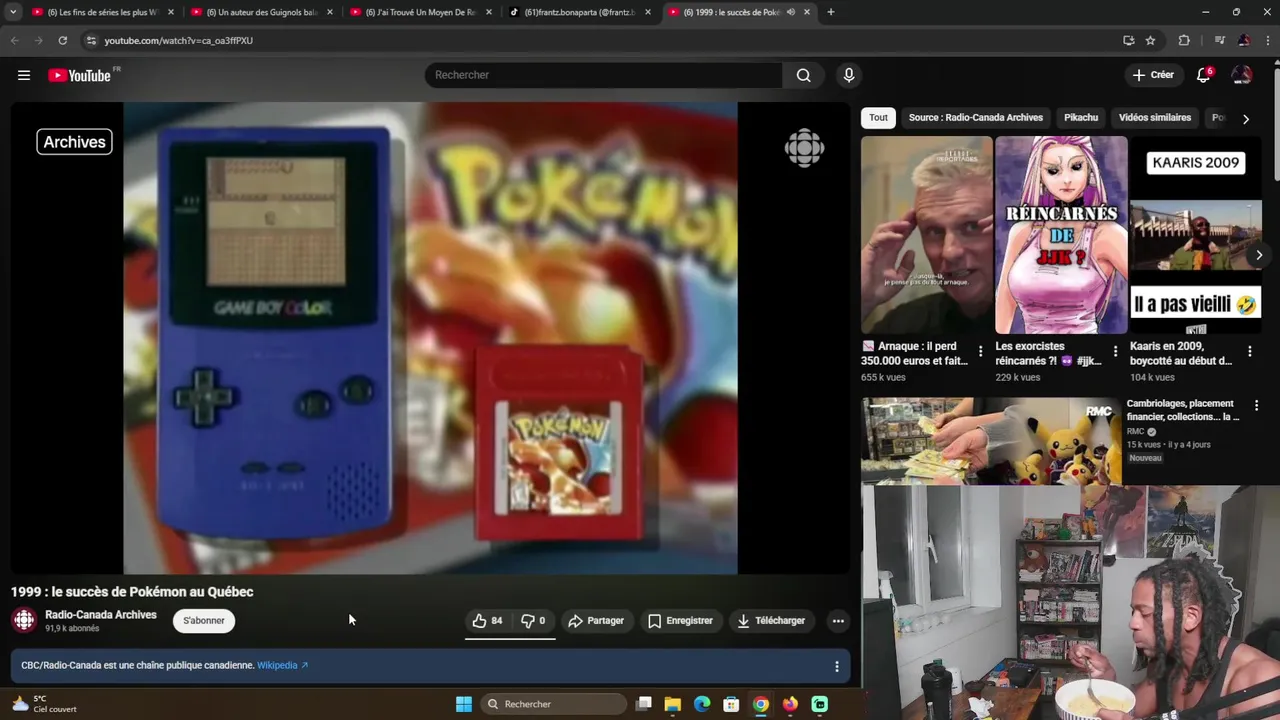The height and width of the screenshot is (720, 1280).
Task: Open Microsoft Store from the taskbar
Action: pos(731,704)
